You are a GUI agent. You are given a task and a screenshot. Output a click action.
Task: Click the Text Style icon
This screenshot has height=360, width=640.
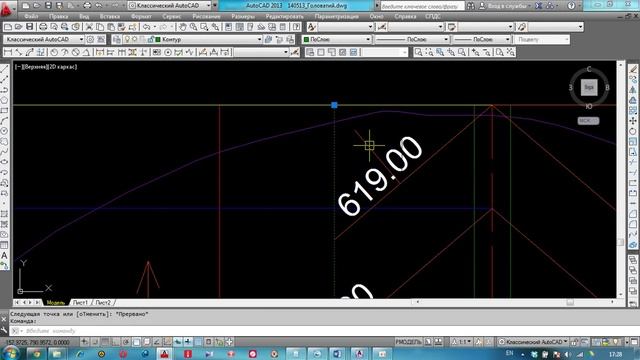(311, 27)
